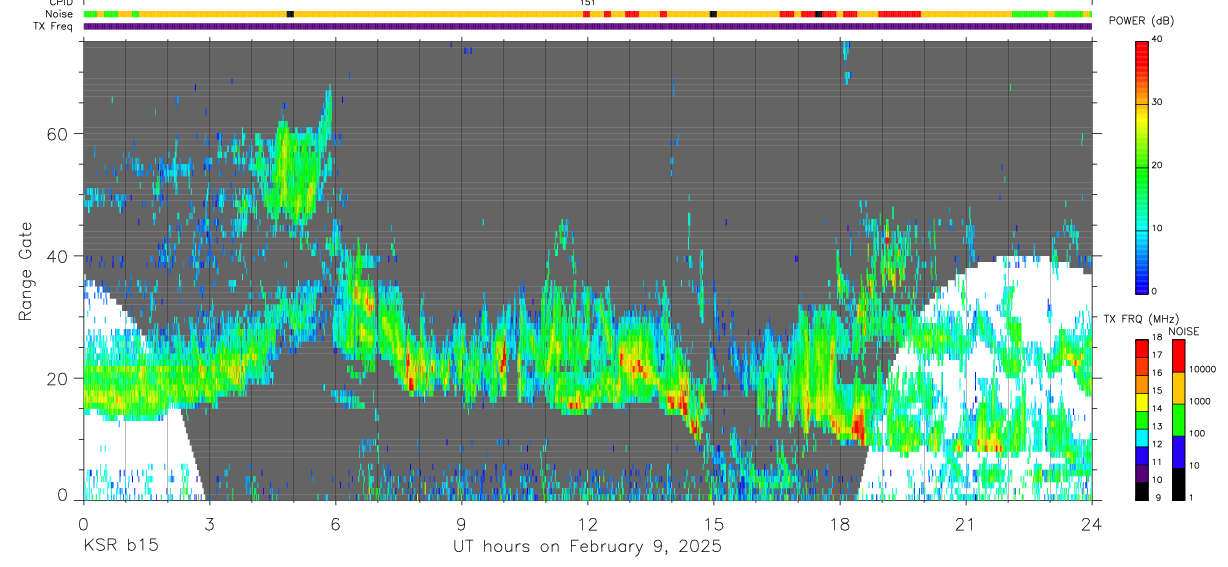The image size is (1228, 567).
Task: Click the KSR b15 beam label
Action: tap(120, 546)
